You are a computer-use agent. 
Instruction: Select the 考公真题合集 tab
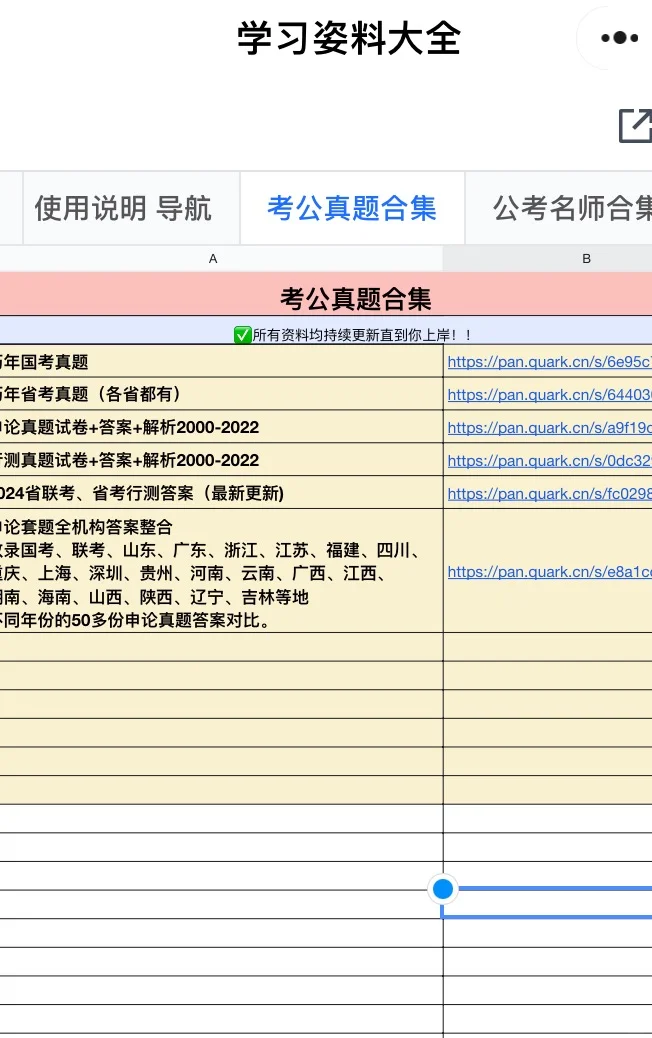(x=352, y=208)
